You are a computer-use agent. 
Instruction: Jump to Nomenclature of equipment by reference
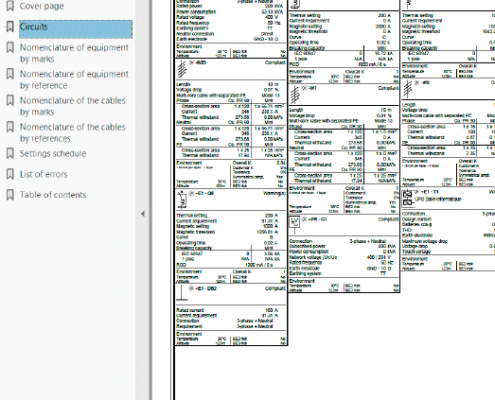pyautogui.click(x=74, y=79)
